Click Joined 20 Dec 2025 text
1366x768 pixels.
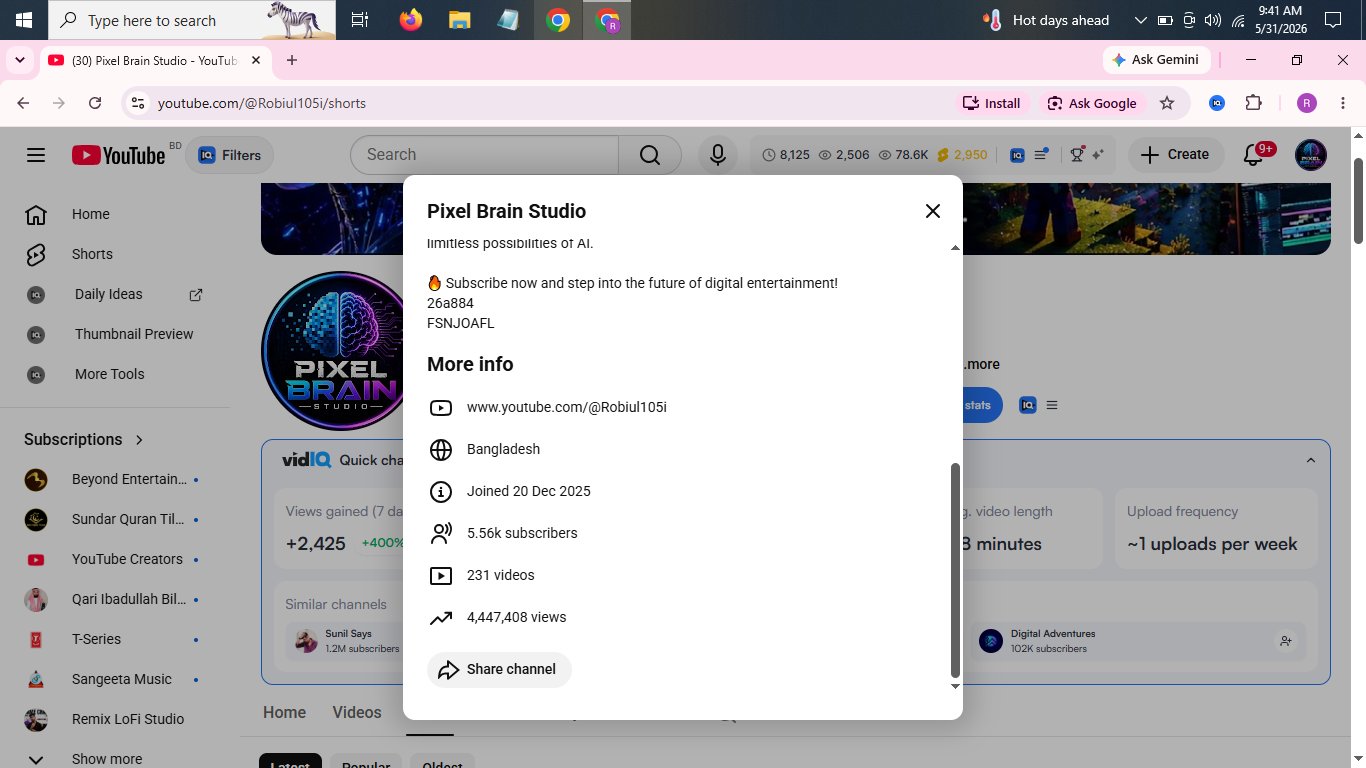tap(528, 491)
